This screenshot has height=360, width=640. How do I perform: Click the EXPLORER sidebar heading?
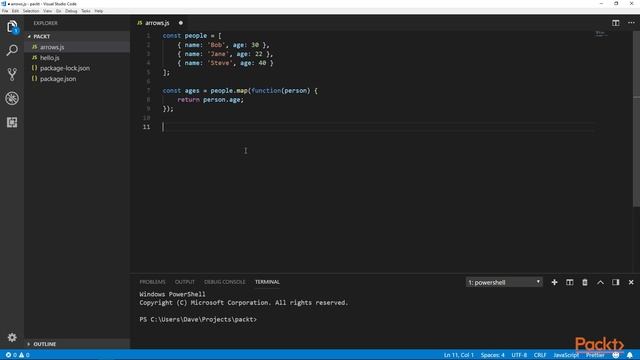(x=46, y=23)
